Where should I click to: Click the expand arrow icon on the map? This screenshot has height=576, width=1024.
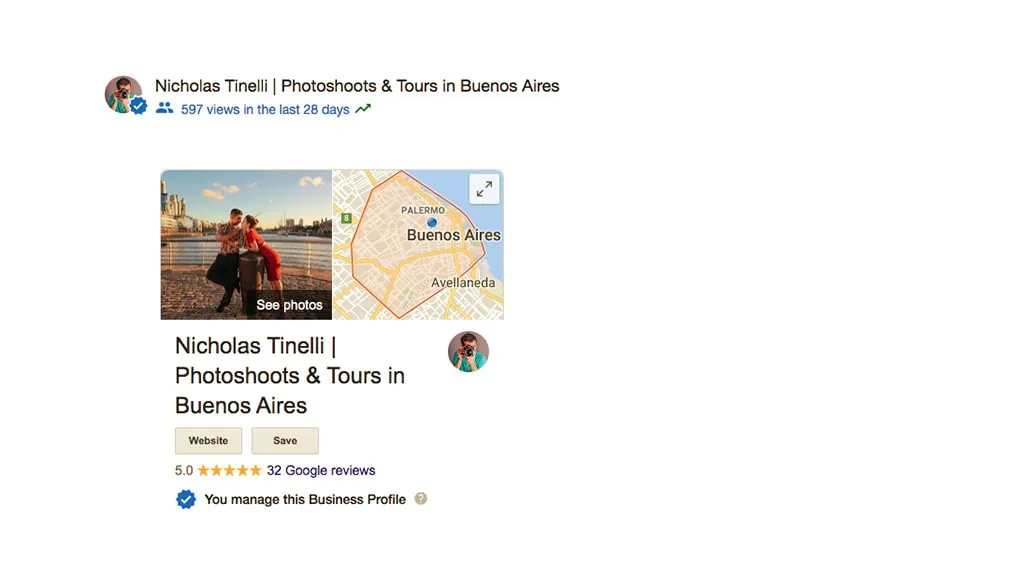tap(484, 188)
